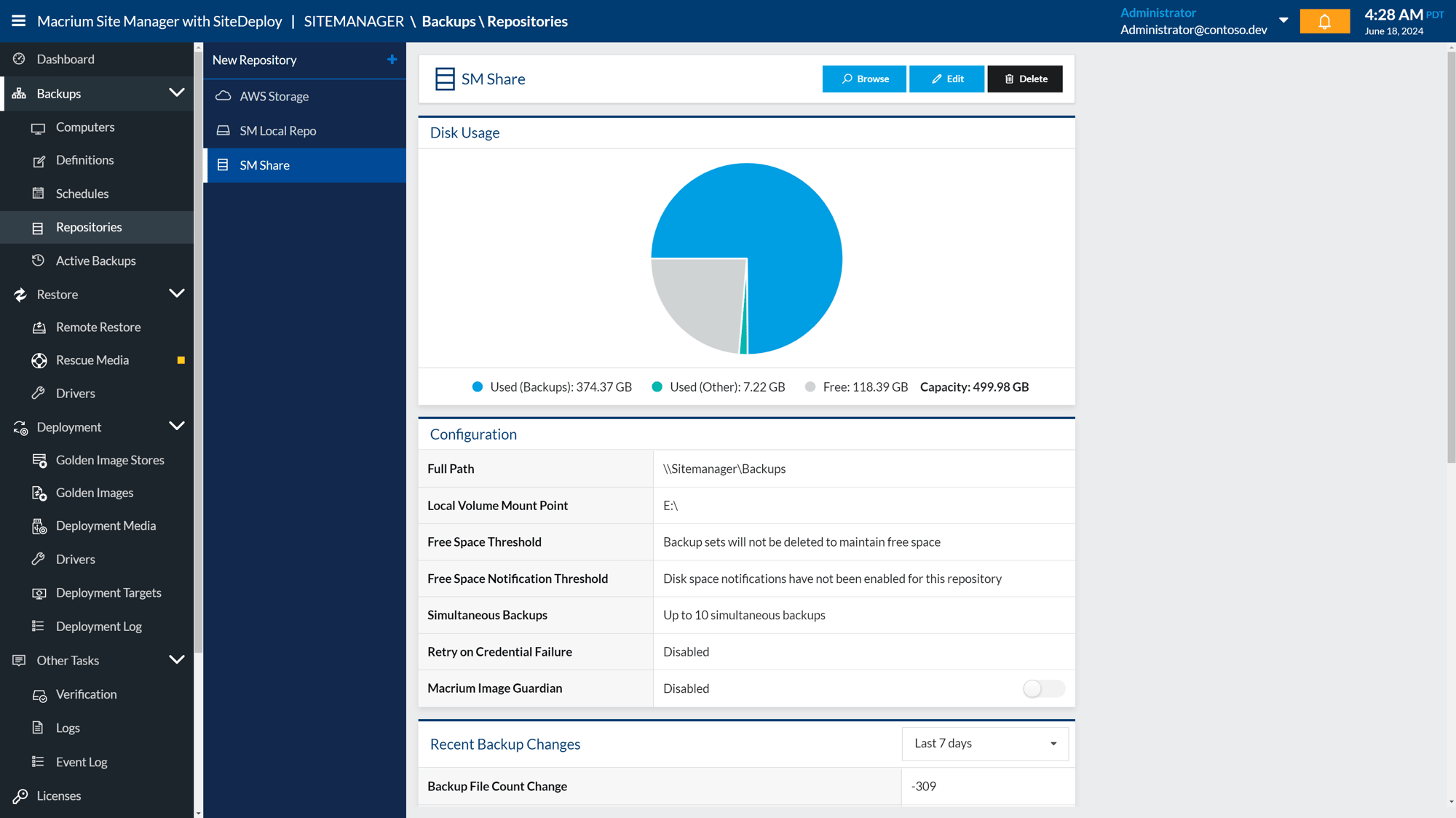Screen dimensions: 1456x818
Task: Open the Active Backups page
Action: coord(98,261)
